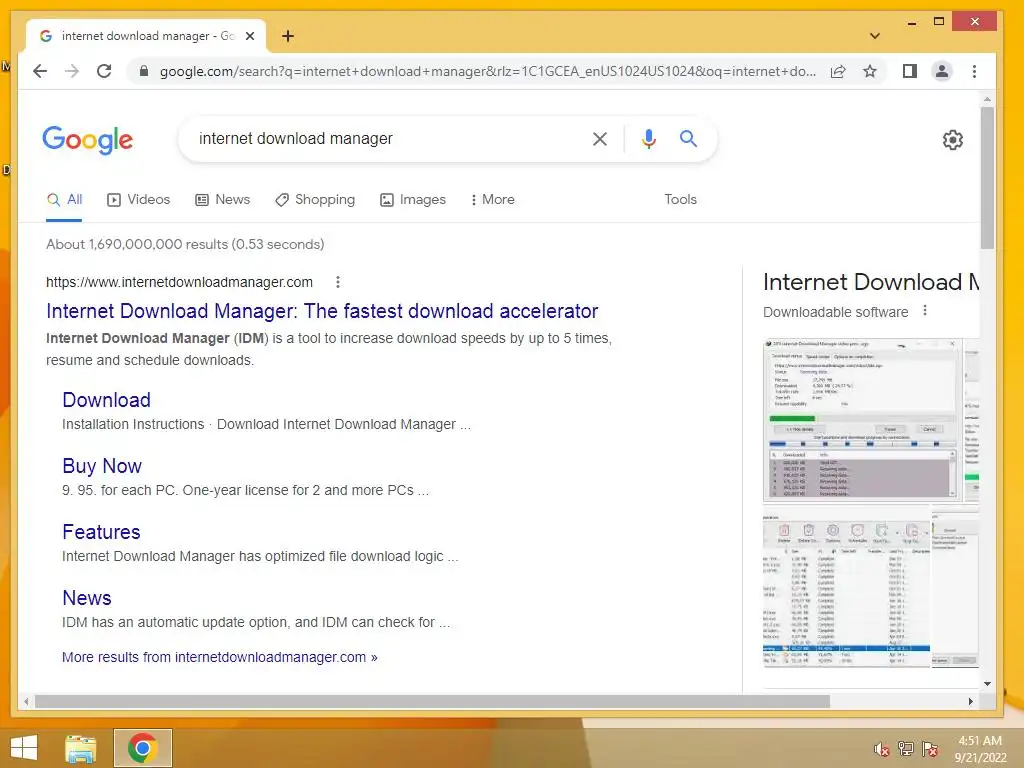1024x768 pixels.
Task: Reload the current page
Action: (104, 71)
